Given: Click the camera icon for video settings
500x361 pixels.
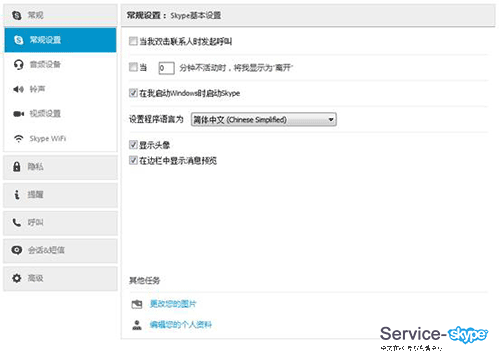Looking at the screenshot, I should [18, 114].
